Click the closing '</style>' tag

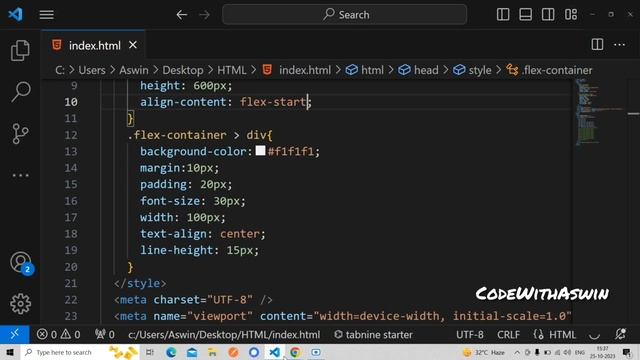(140, 283)
